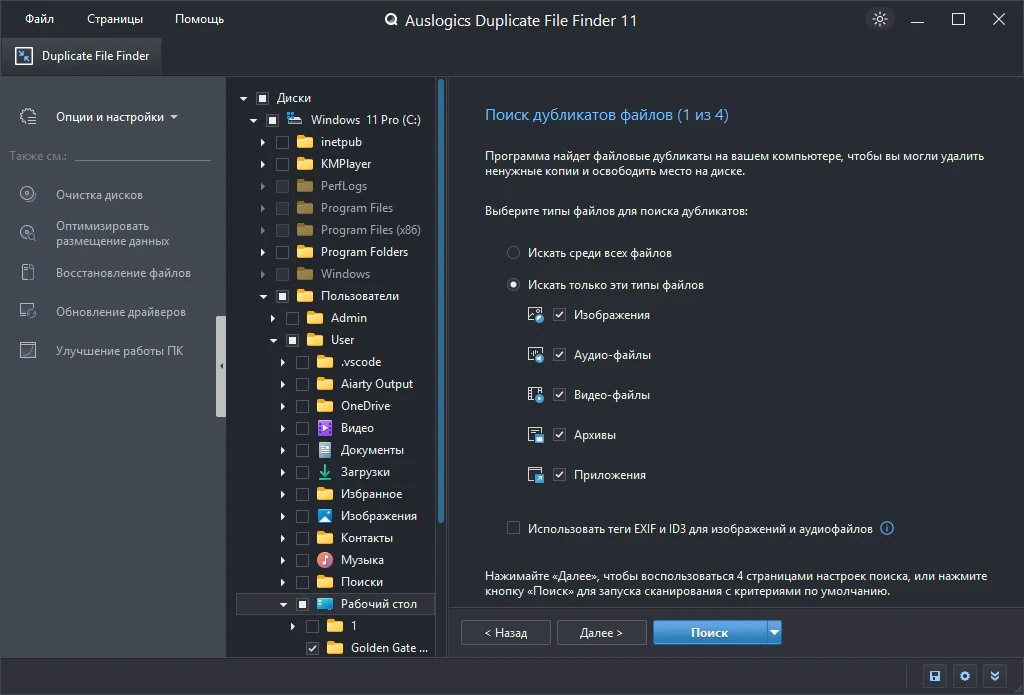1024x695 pixels.
Task: Click the Музыка note icon in tree
Action: [325, 560]
